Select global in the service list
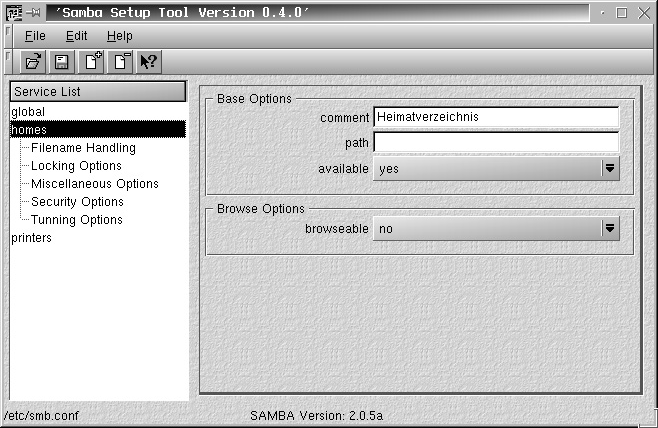This screenshot has height=428, width=658. pyautogui.click(x=28, y=112)
